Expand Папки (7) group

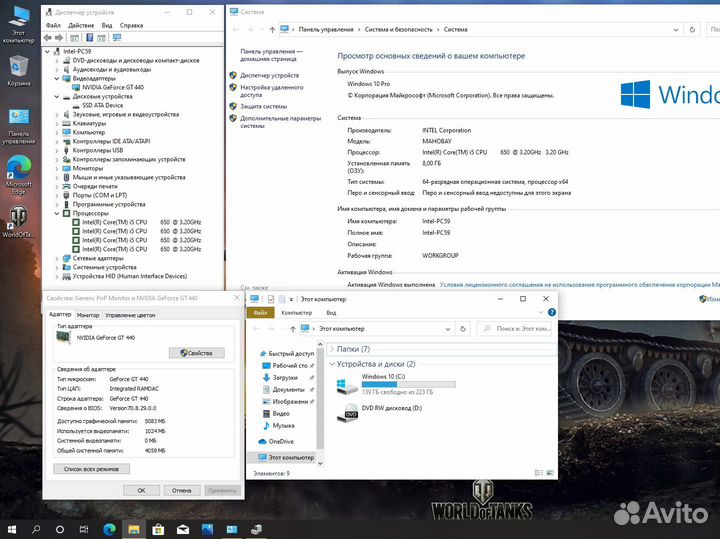click(x=332, y=349)
